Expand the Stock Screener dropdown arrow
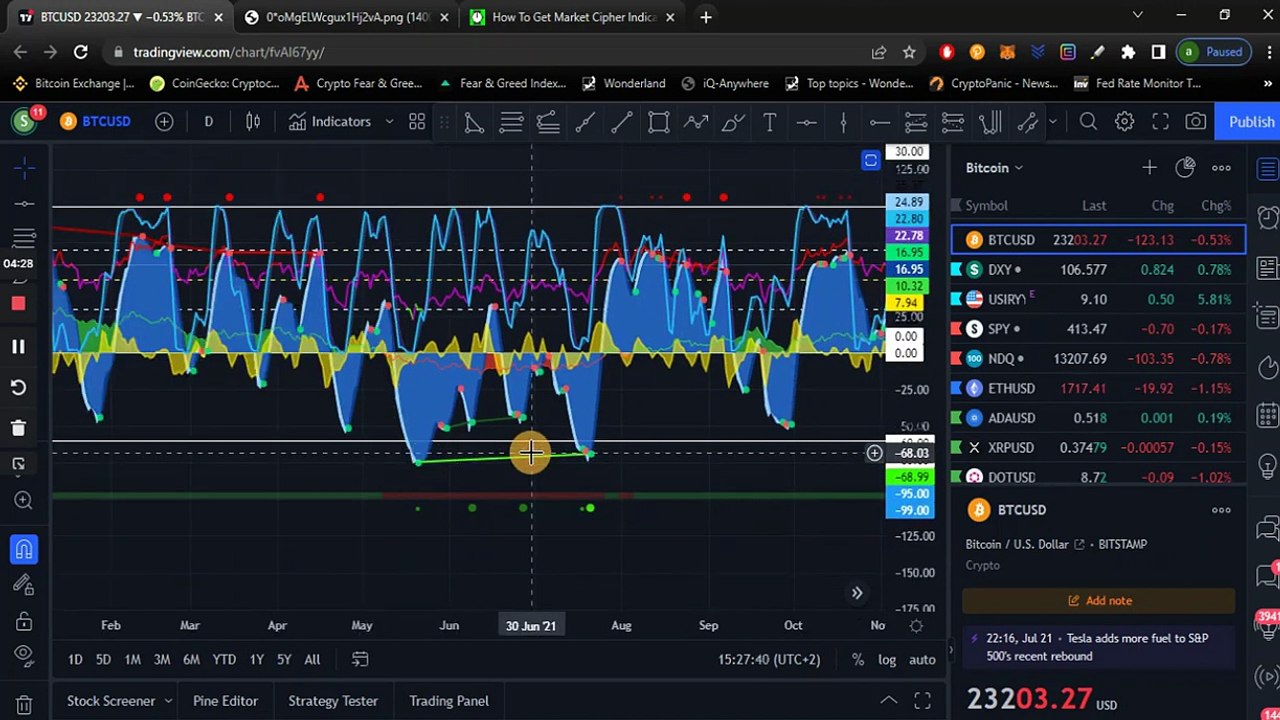This screenshot has width=1280, height=720. tap(168, 701)
